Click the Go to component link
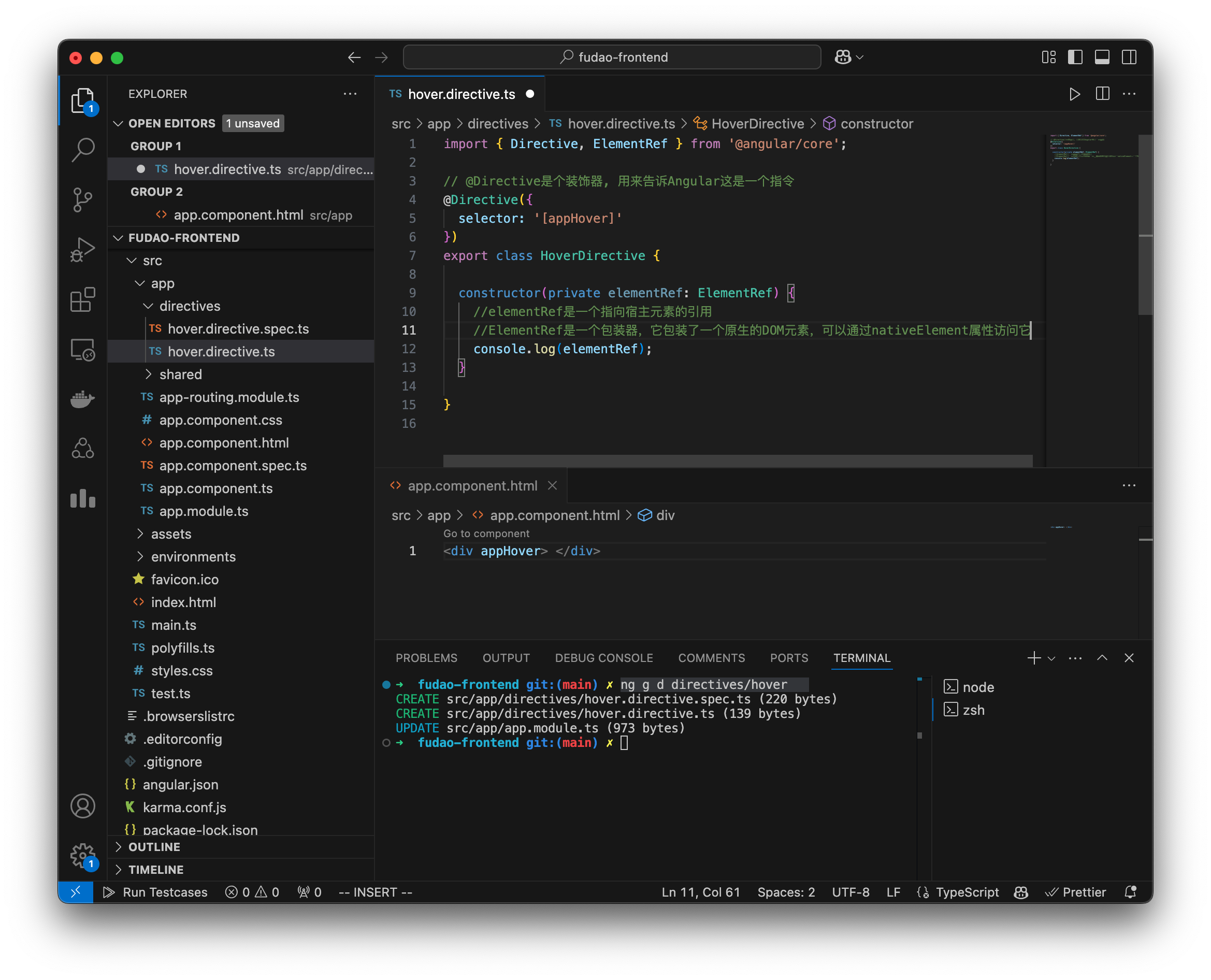 tap(486, 533)
